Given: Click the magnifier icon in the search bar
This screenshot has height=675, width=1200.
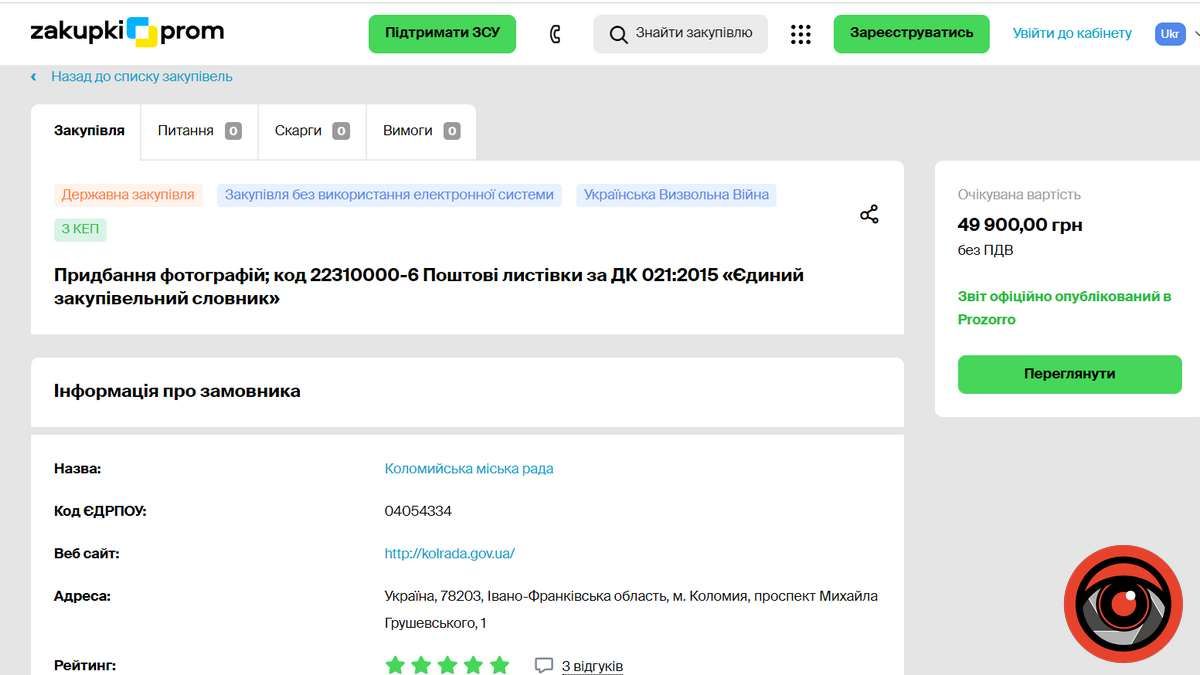Looking at the screenshot, I should [620, 32].
